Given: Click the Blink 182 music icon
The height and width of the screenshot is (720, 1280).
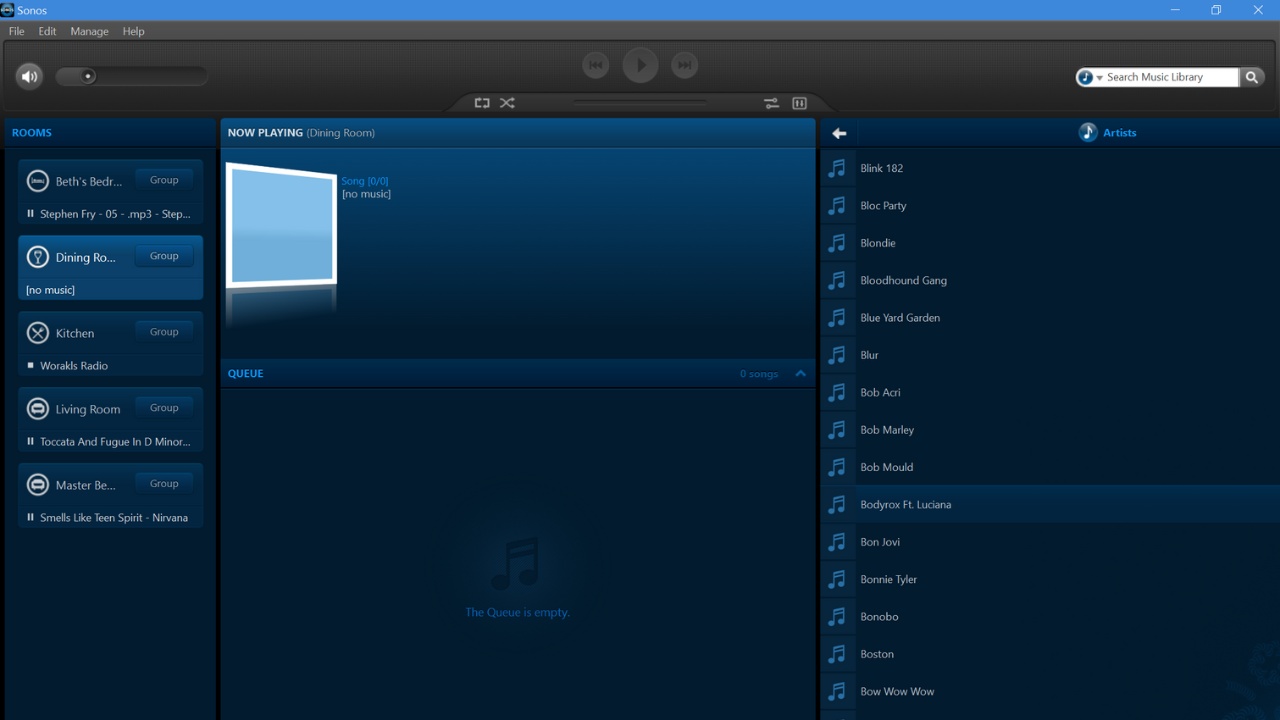Looking at the screenshot, I should click(x=838, y=168).
